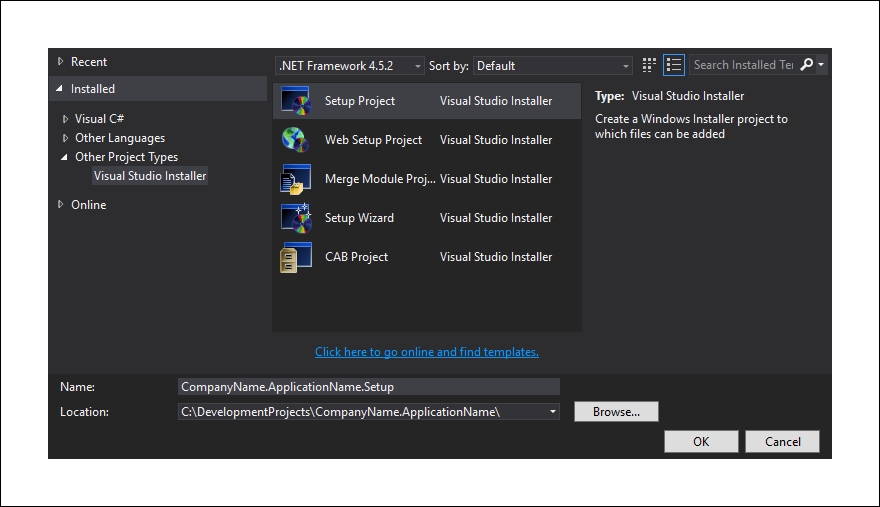
Task: Select the Web Setup Project globe icon
Action: point(296,139)
